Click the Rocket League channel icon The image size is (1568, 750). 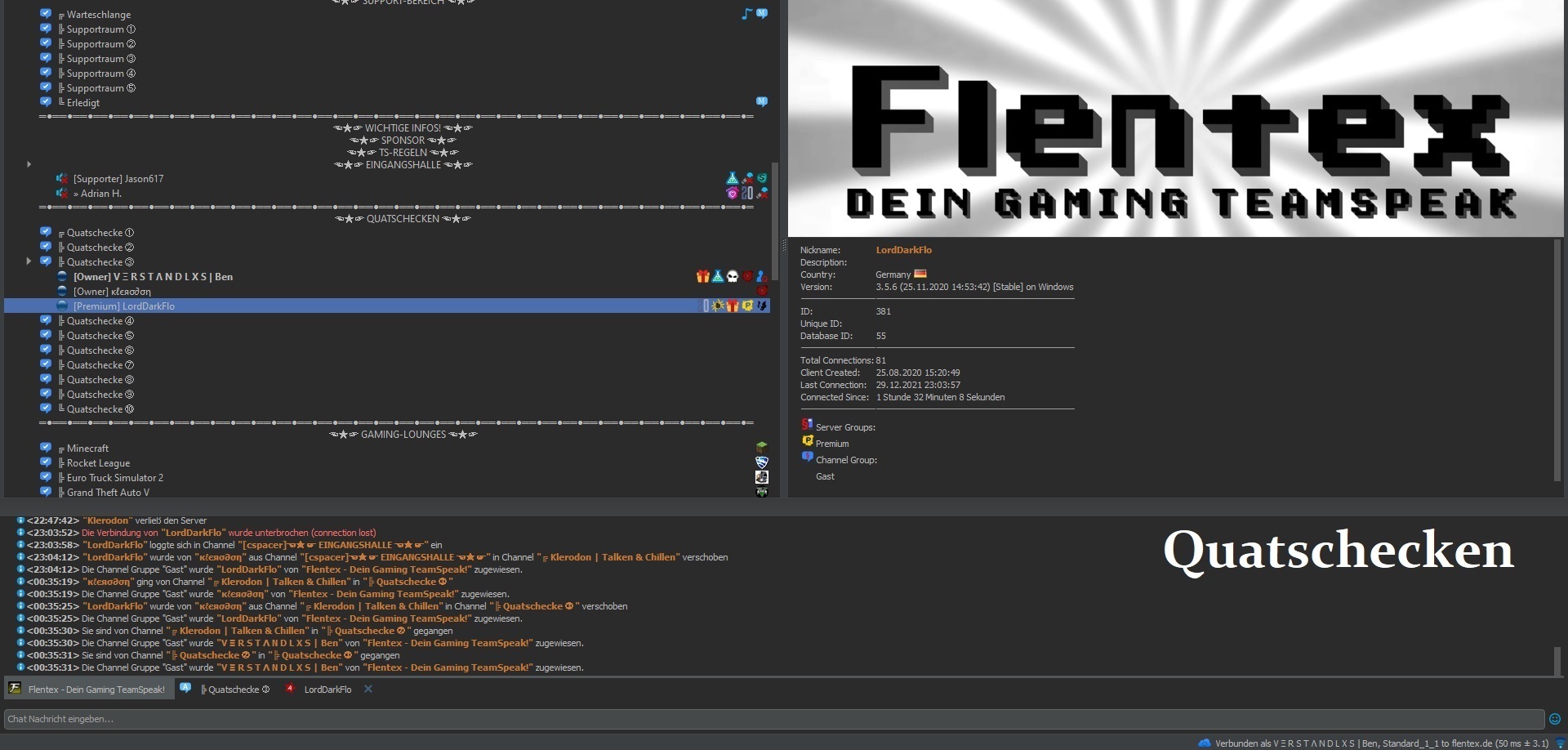(761, 462)
